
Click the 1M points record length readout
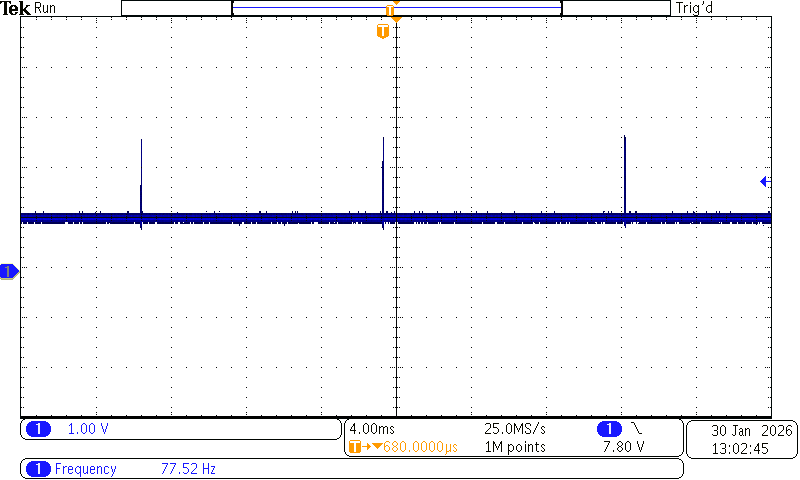[x=515, y=447]
